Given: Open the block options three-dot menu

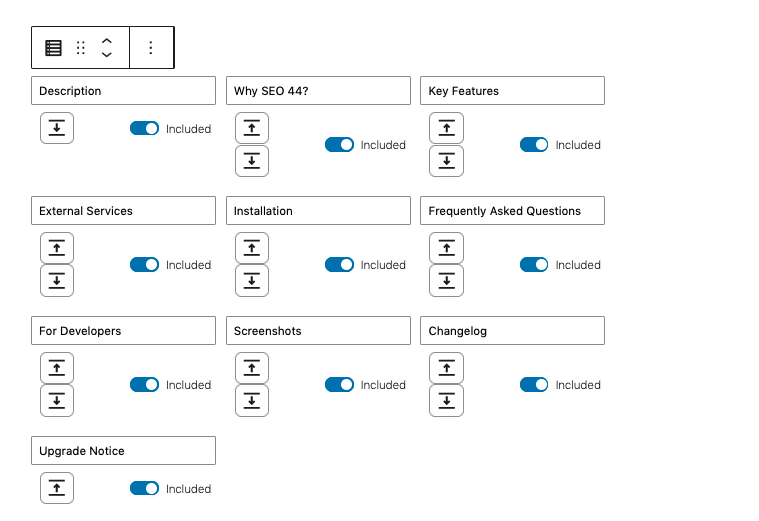Looking at the screenshot, I should click(151, 48).
